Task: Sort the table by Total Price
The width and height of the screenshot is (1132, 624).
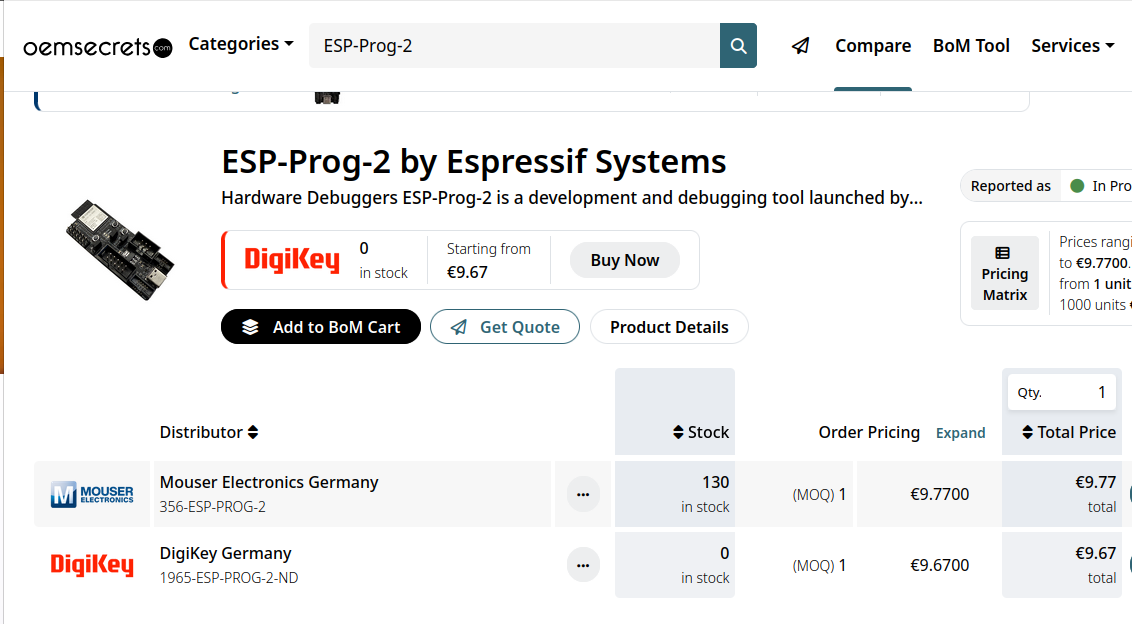Action: click(1068, 432)
